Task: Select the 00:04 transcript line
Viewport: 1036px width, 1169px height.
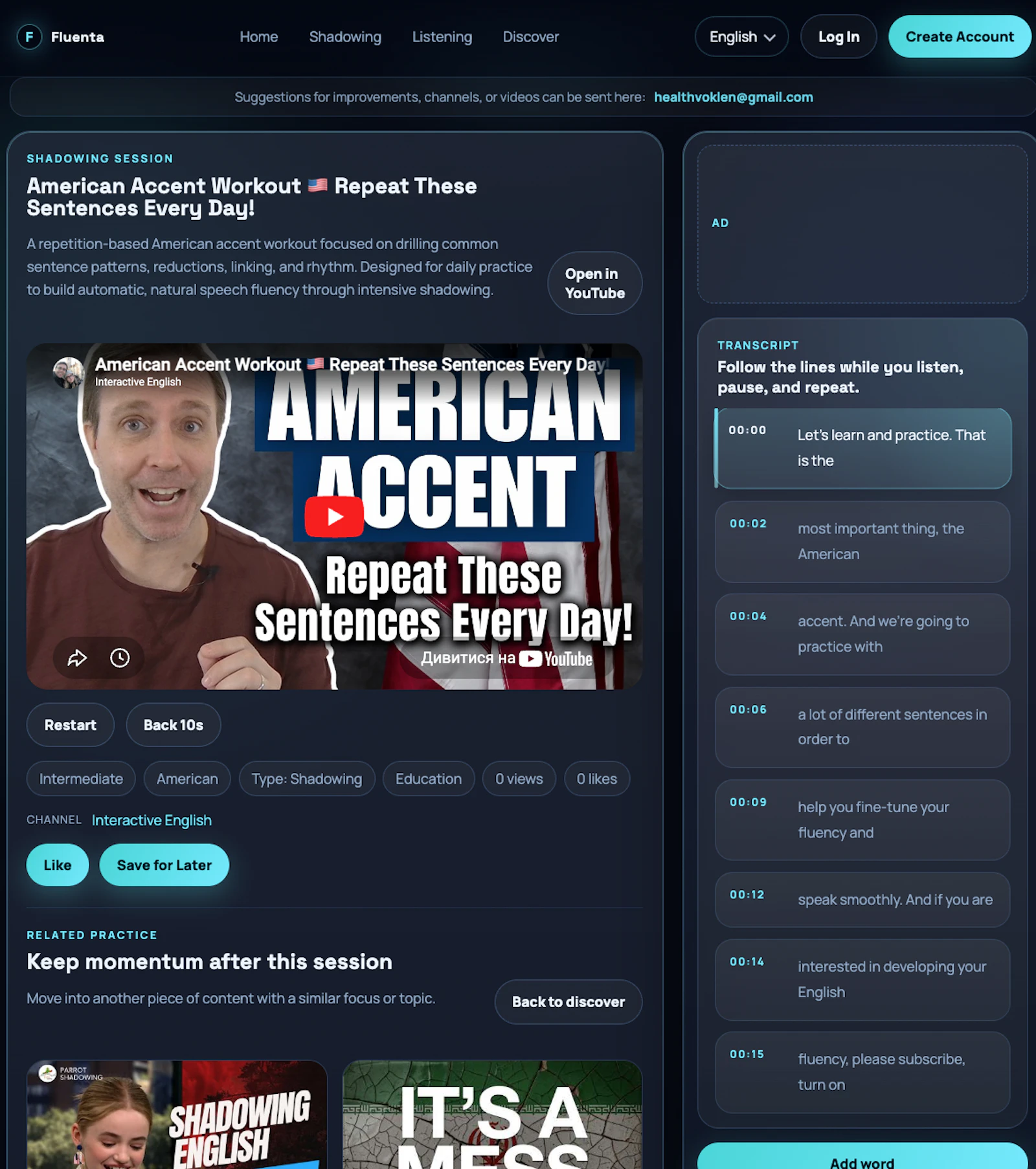Action: pos(862,634)
